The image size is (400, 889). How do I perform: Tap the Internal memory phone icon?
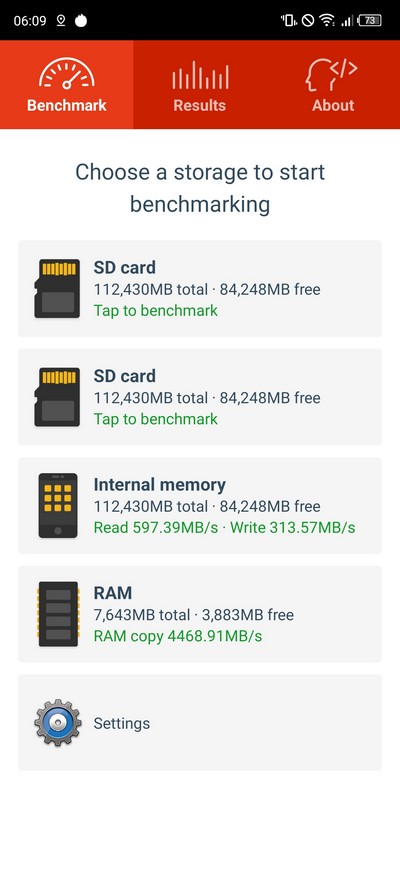[x=58, y=505]
